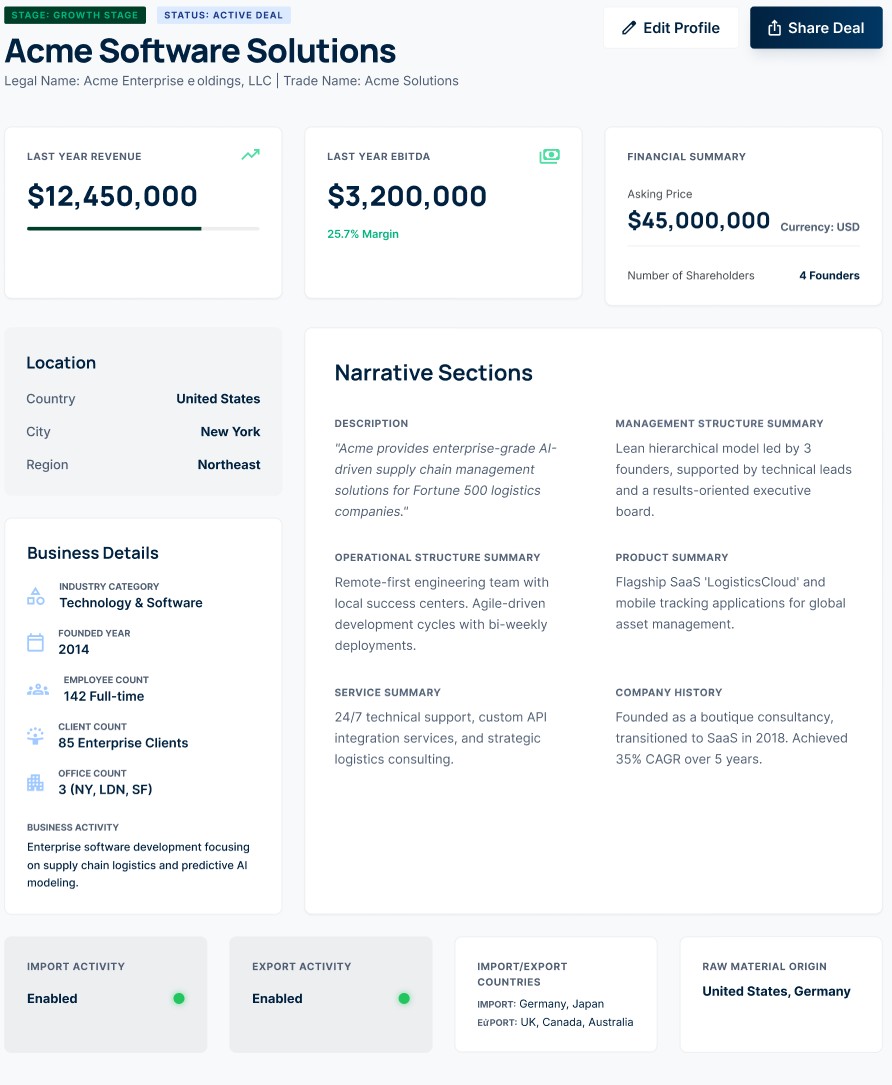The height and width of the screenshot is (1085, 892).
Task: Click the Status: Active Deal badge
Action: (224, 15)
